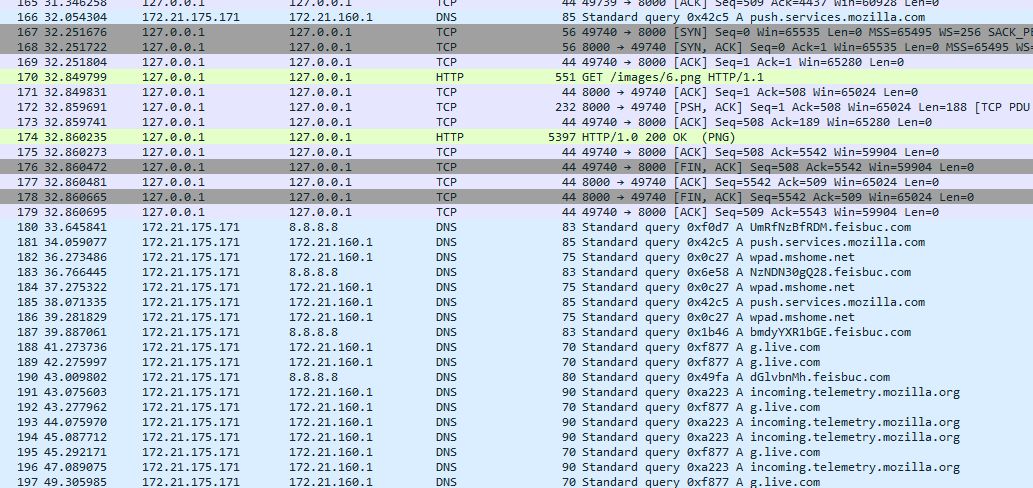This screenshot has height=488, width=1033.
Task: Click packet 184 wpad.mshome.net query
Action: pos(516,287)
